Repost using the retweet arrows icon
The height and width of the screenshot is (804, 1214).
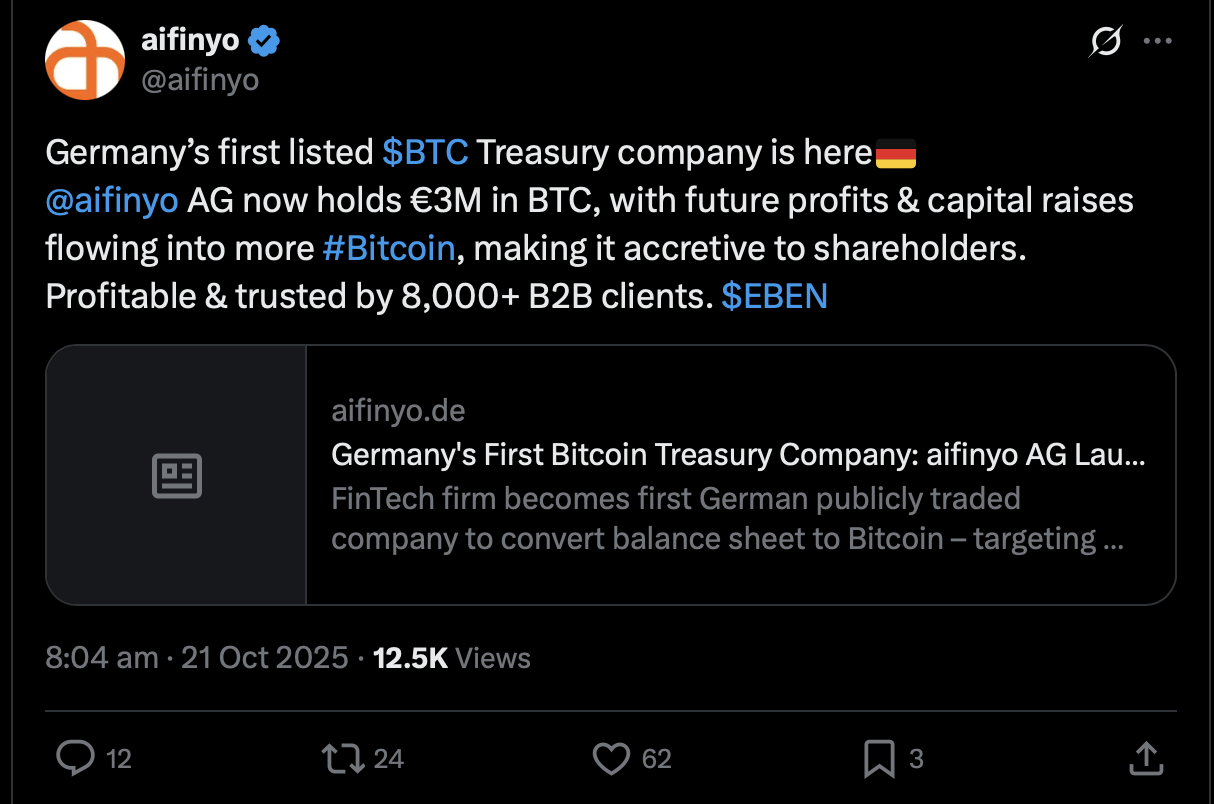tap(343, 759)
